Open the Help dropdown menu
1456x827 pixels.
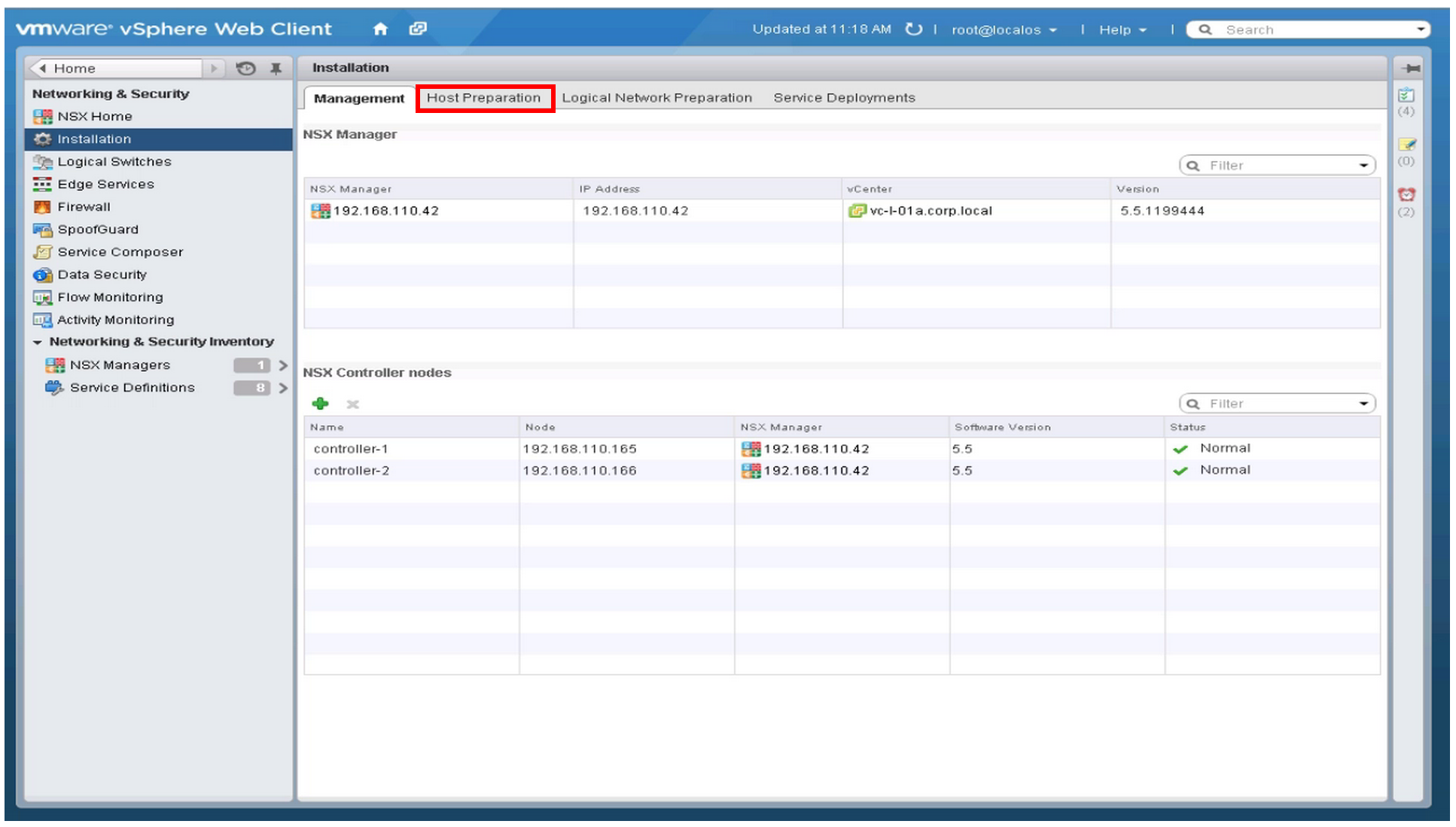coord(1122,30)
